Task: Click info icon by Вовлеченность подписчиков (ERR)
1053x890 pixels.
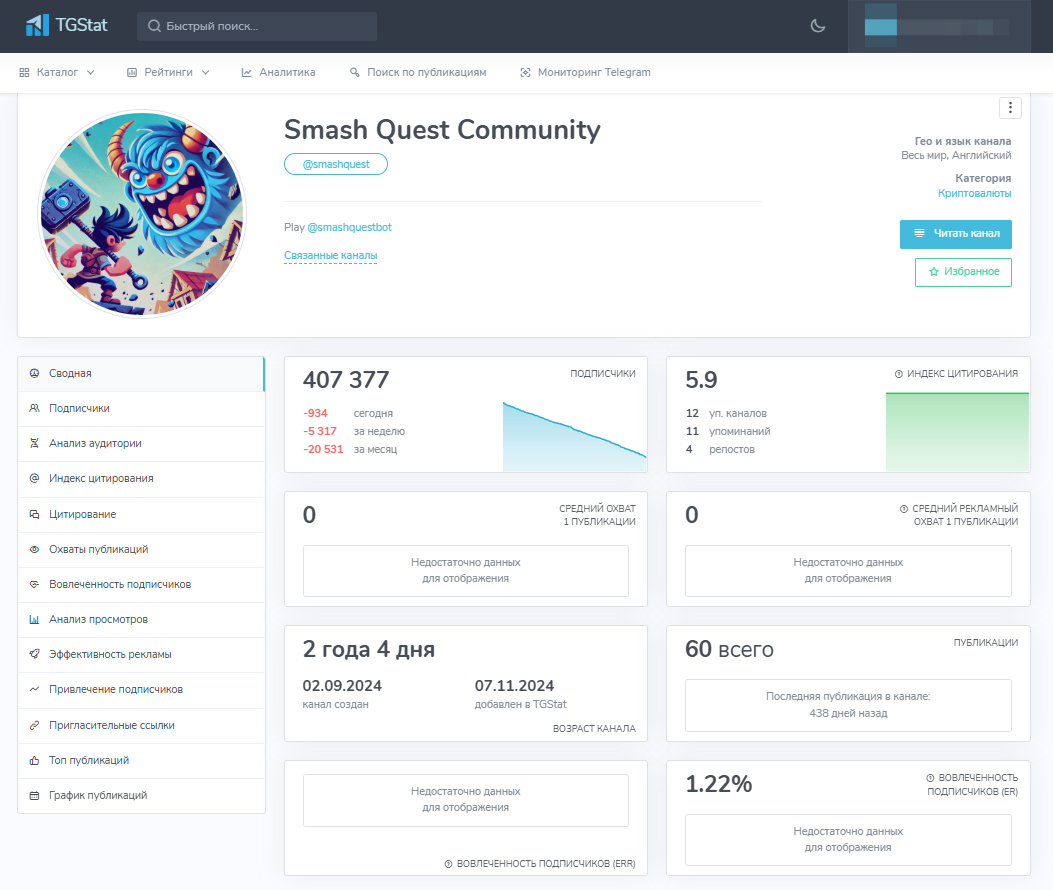Action: (x=449, y=864)
